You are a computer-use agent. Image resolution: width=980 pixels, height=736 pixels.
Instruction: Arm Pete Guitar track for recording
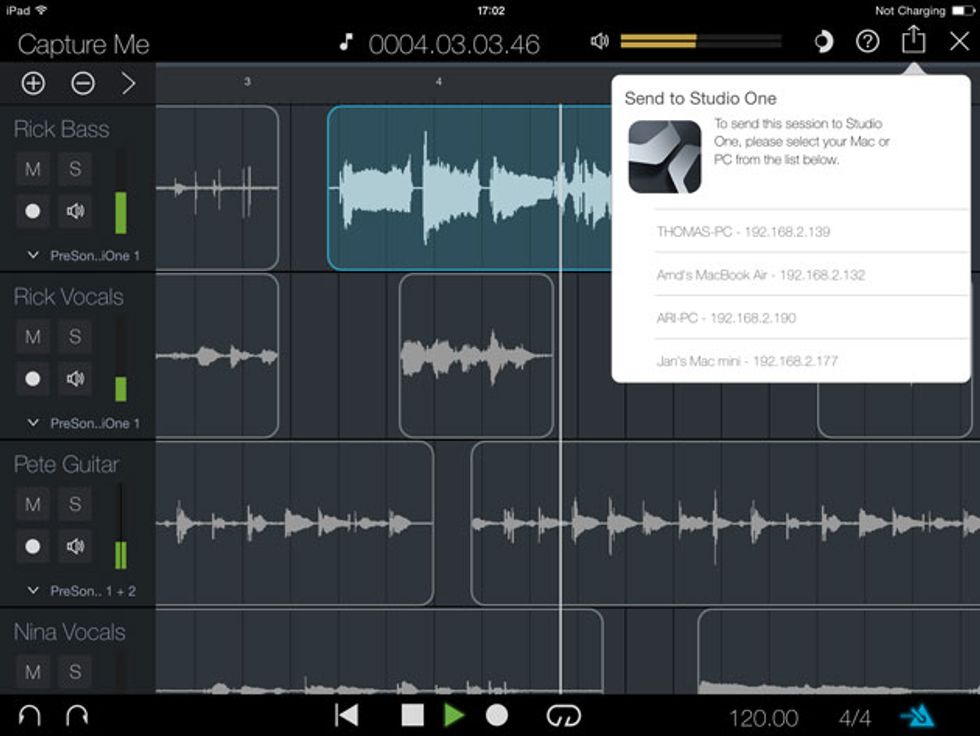33,546
